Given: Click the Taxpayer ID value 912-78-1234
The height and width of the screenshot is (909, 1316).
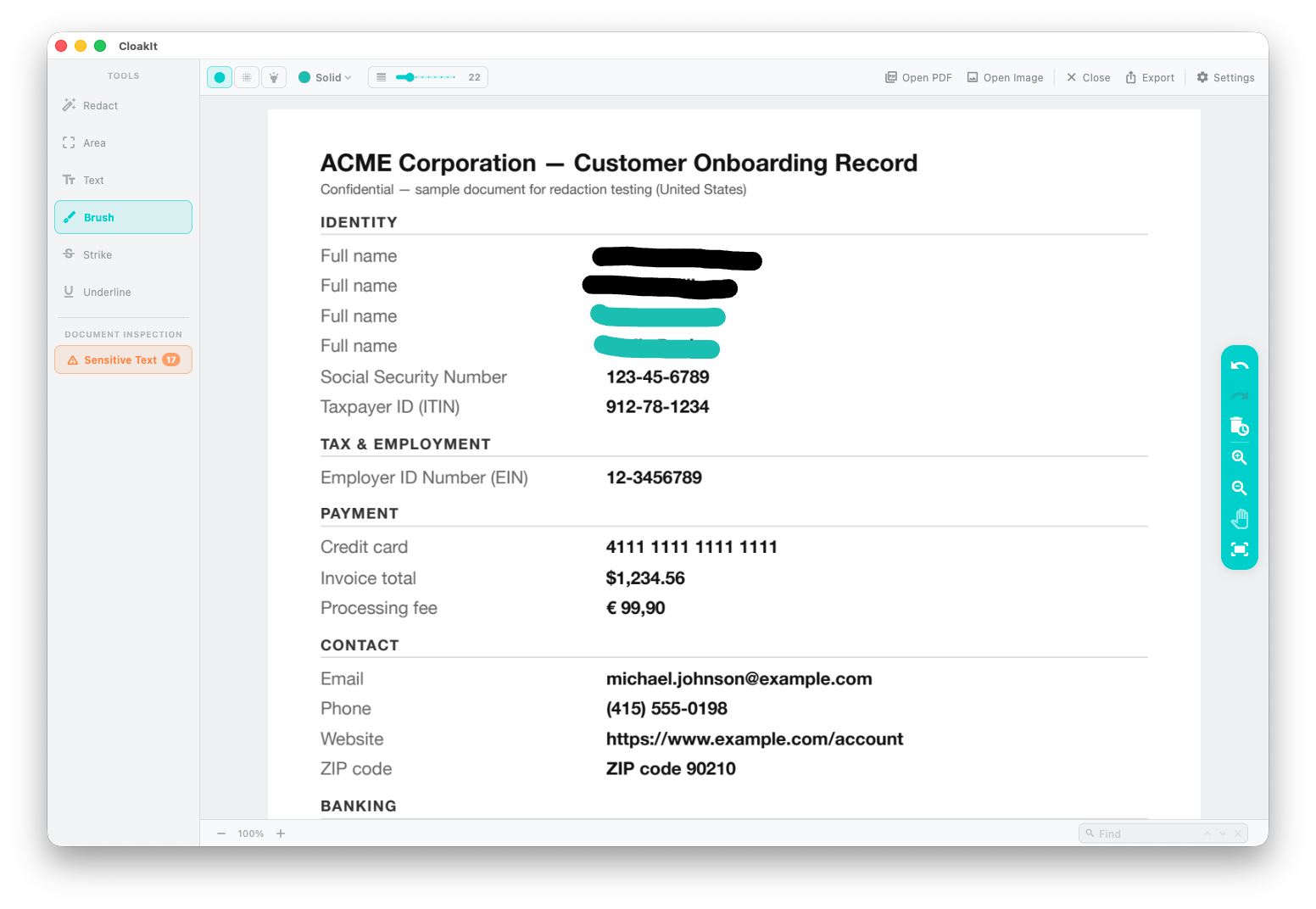Looking at the screenshot, I should coord(657,407).
